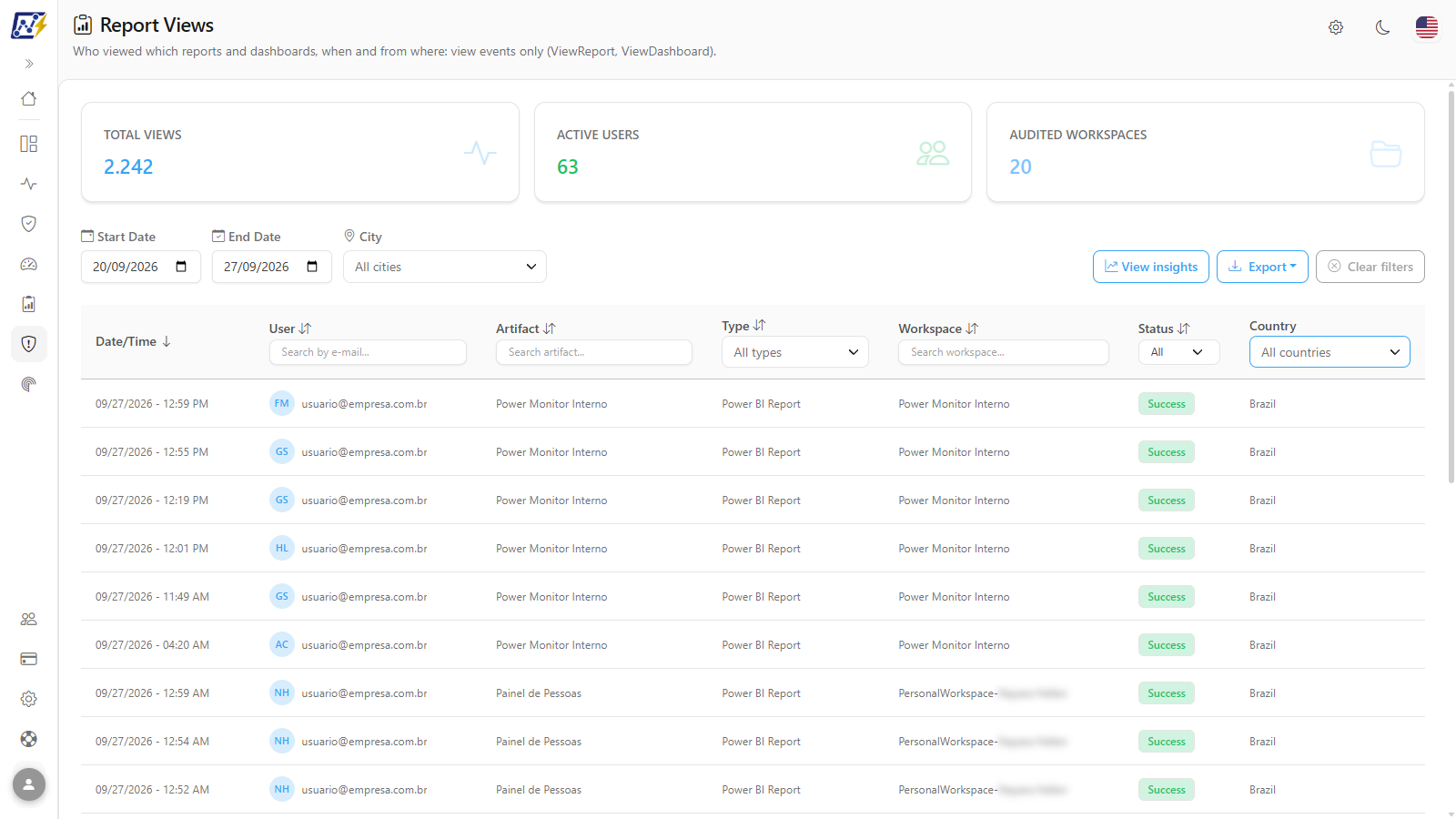This screenshot has width=1456, height=819.
Task: Open the Export dropdown button
Action: [x=1262, y=267]
